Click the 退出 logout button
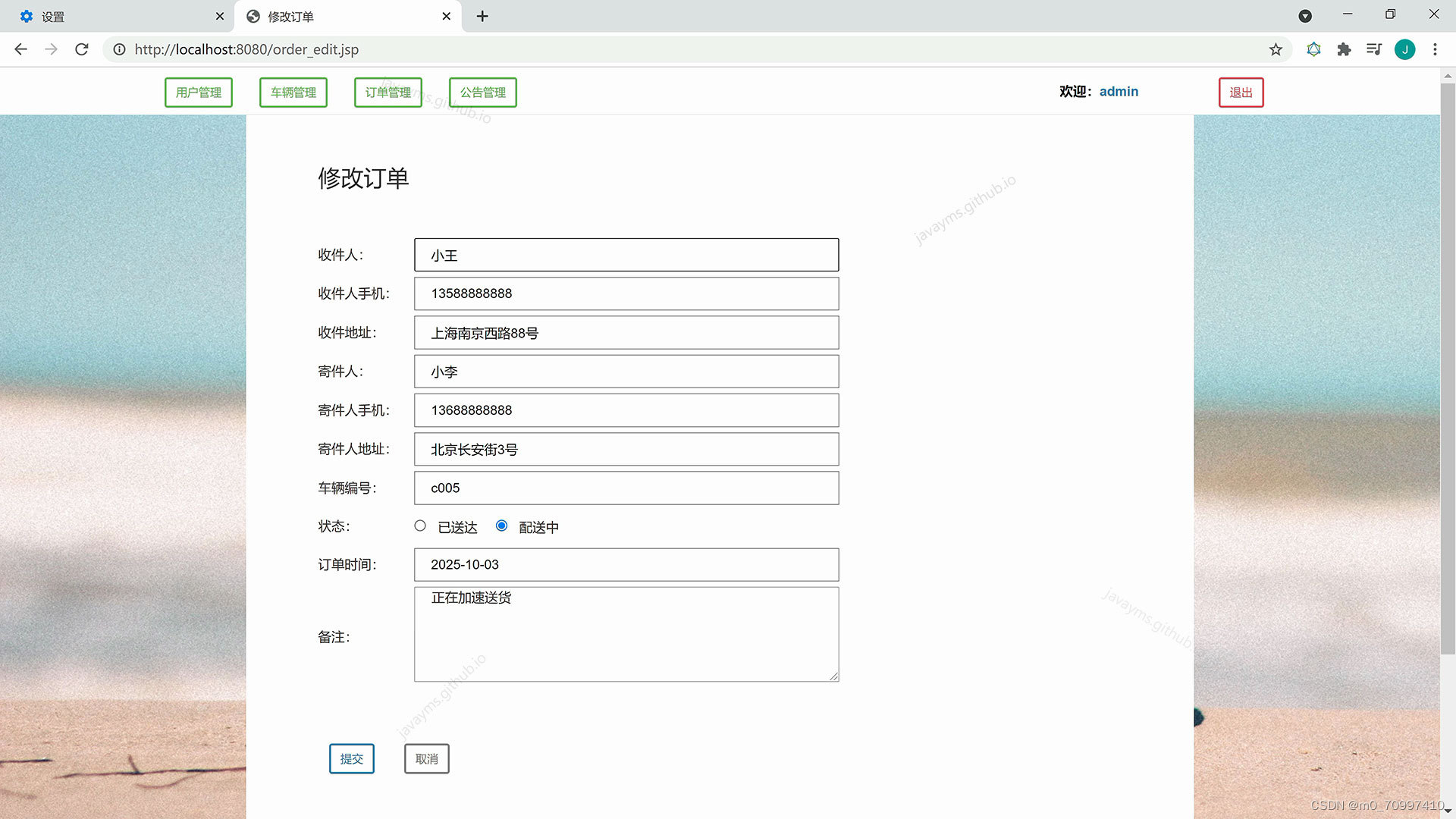This screenshot has width=1456, height=819. [x=1241, y=93]
